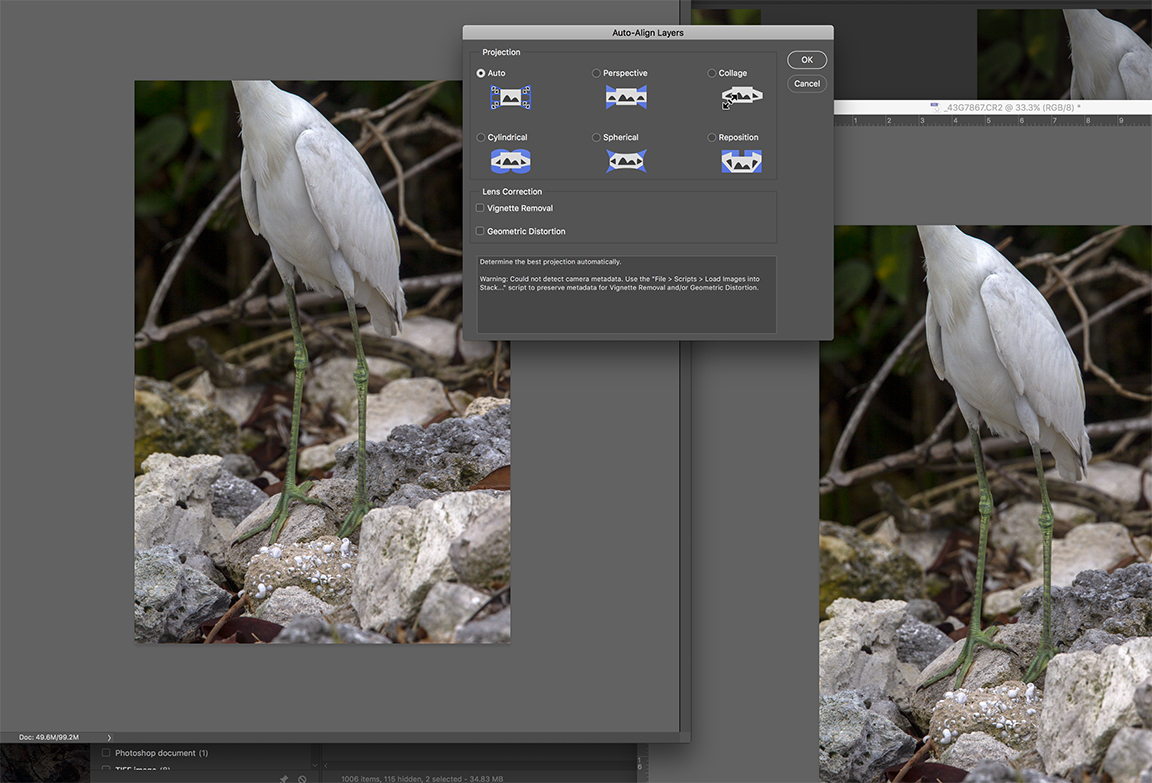The image size is (1152, 783).
Task: Choose the Spherical radio option
Action: (597, 138)
